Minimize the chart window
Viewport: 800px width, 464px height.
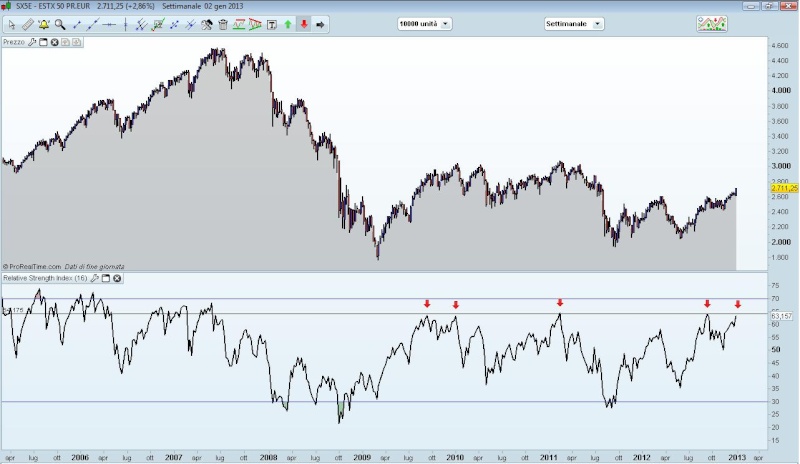click(751, 6)
